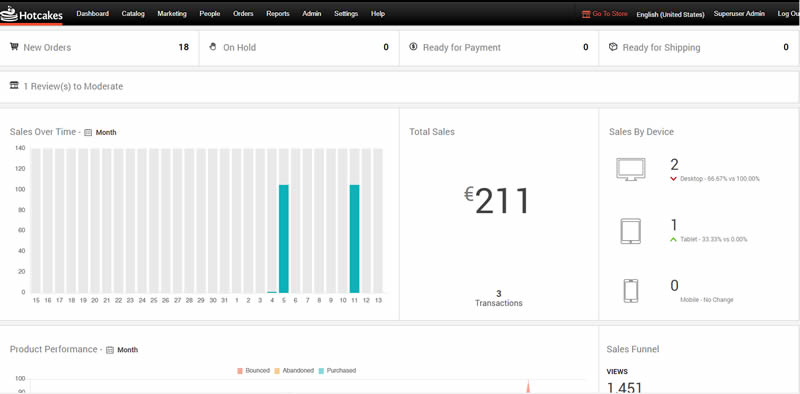Viewport: 800px width, 394px height.
Task: Click the red down arrow for Desktop
Action: (x=673, y=179)
